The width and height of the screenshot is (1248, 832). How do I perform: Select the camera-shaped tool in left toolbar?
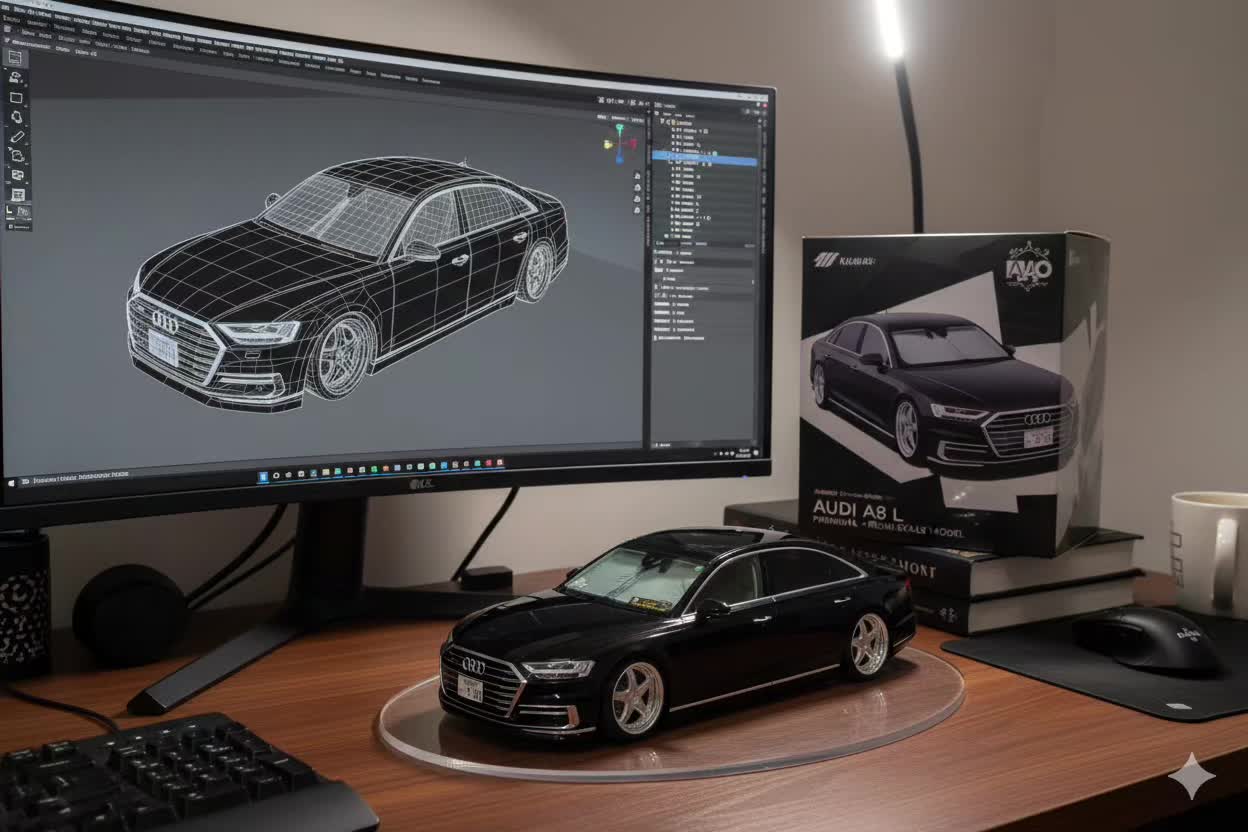17,77
